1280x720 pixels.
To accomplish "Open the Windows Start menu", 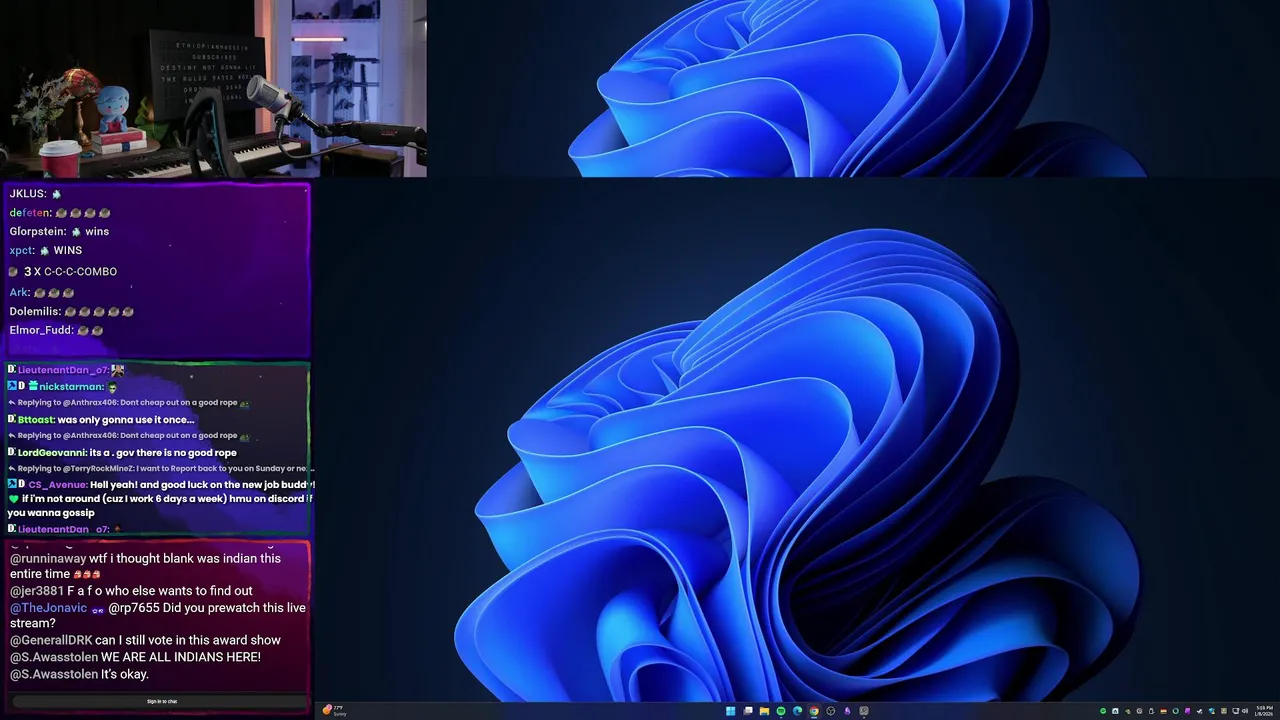I will pos(731,711).
